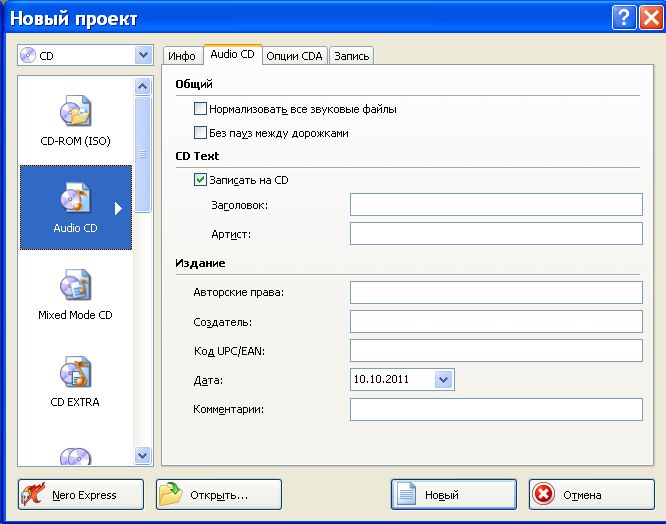Screen dimensions: 666x524
Task: Select the CD-ROM (ISO) project icon
Action: 76,112
